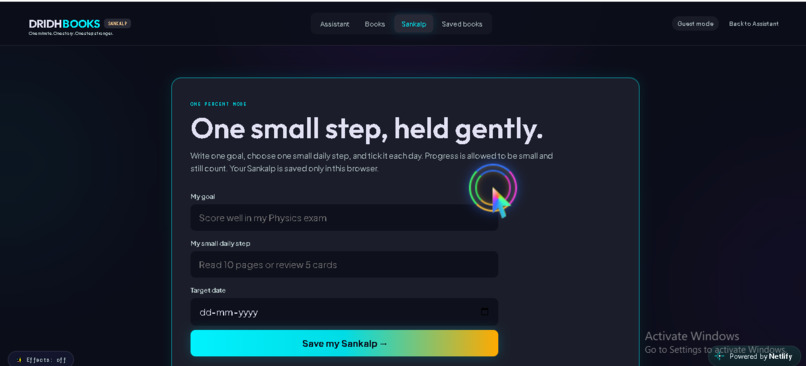Screen dimensions: 806x366
Task: Open the calendar picker icon in Target date
Action: point(484,312)
